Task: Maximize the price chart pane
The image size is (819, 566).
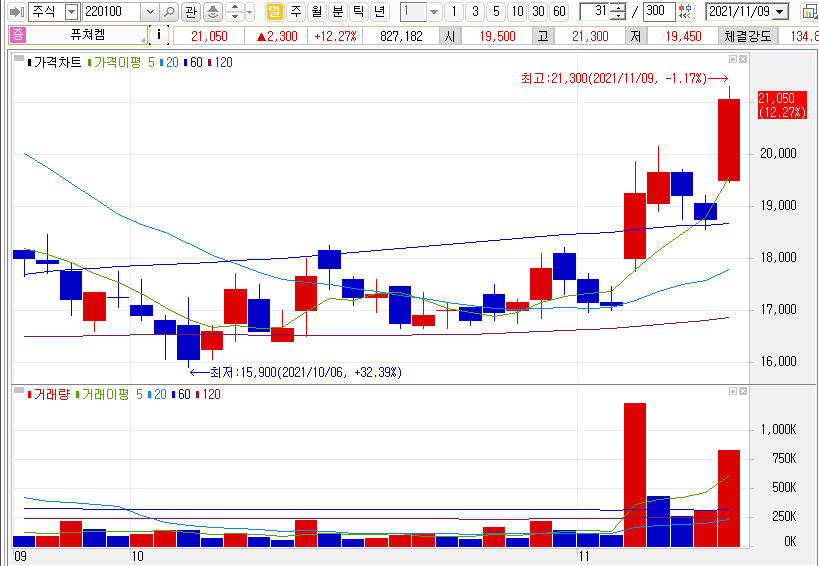Action: [733, 59]
